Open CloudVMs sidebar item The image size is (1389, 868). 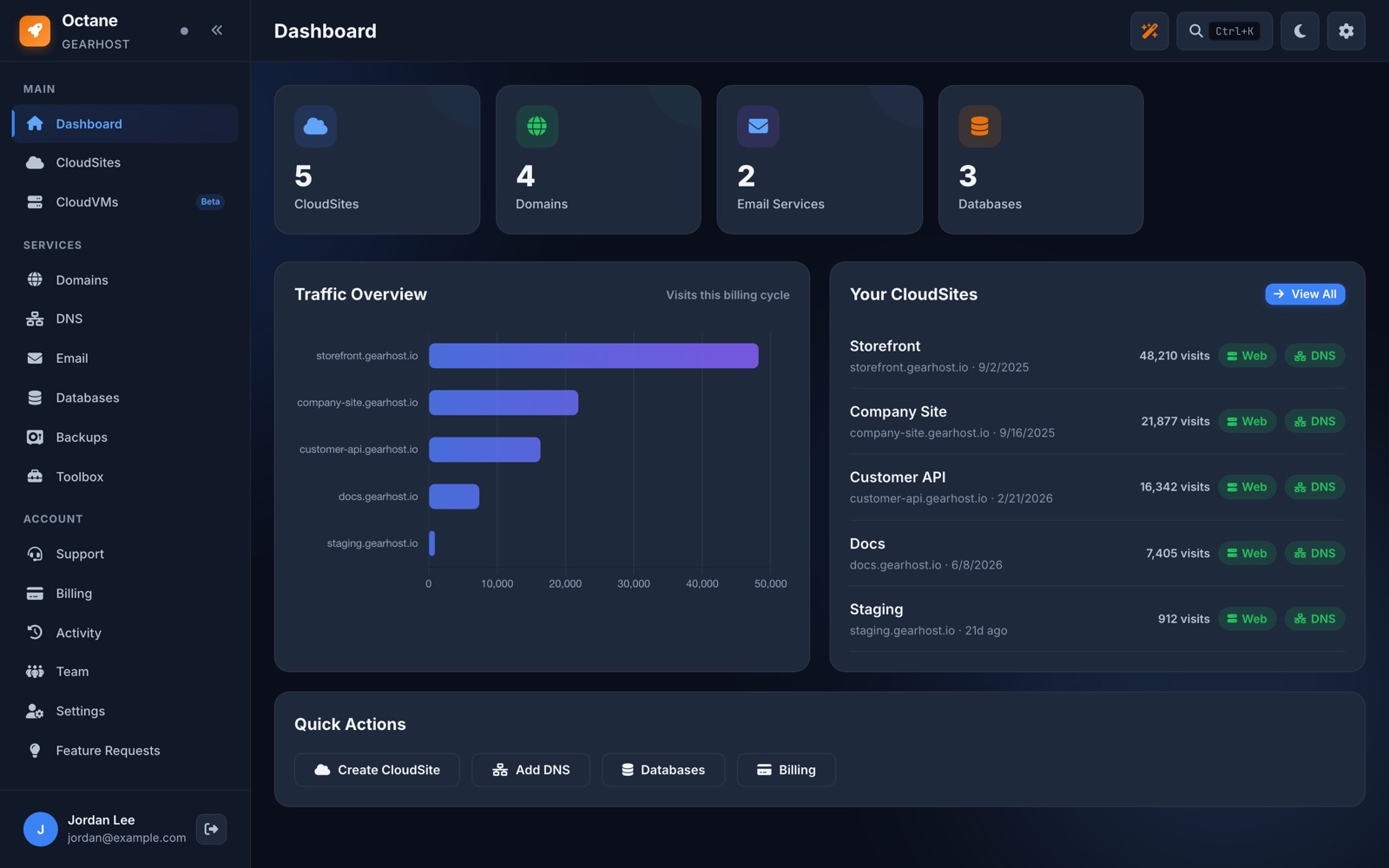coord(125,202)
